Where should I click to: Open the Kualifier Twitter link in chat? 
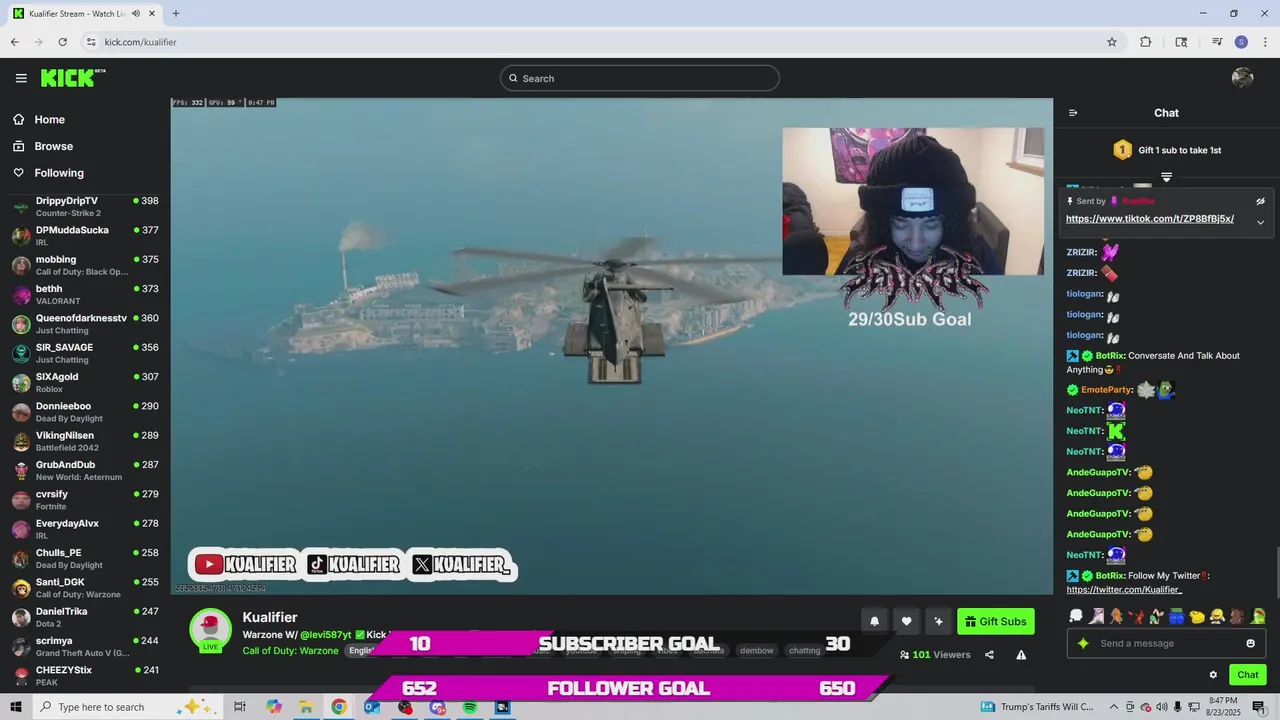1124,590
